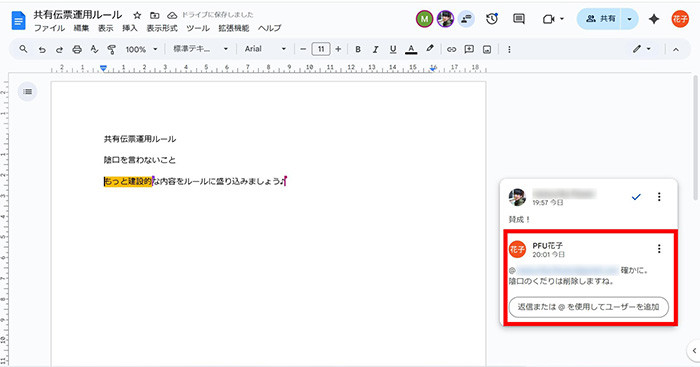Image resolution: width=700 pixels, height=367 pixels.
Task: Open the editing mode pencil dropdown
Action: [642, 49]
